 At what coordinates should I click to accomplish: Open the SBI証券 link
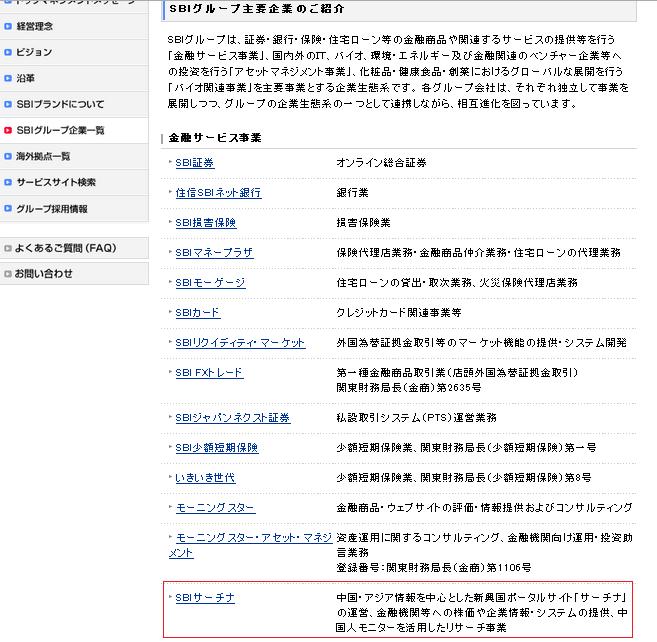pyautogui.click(x=195, y=163)
